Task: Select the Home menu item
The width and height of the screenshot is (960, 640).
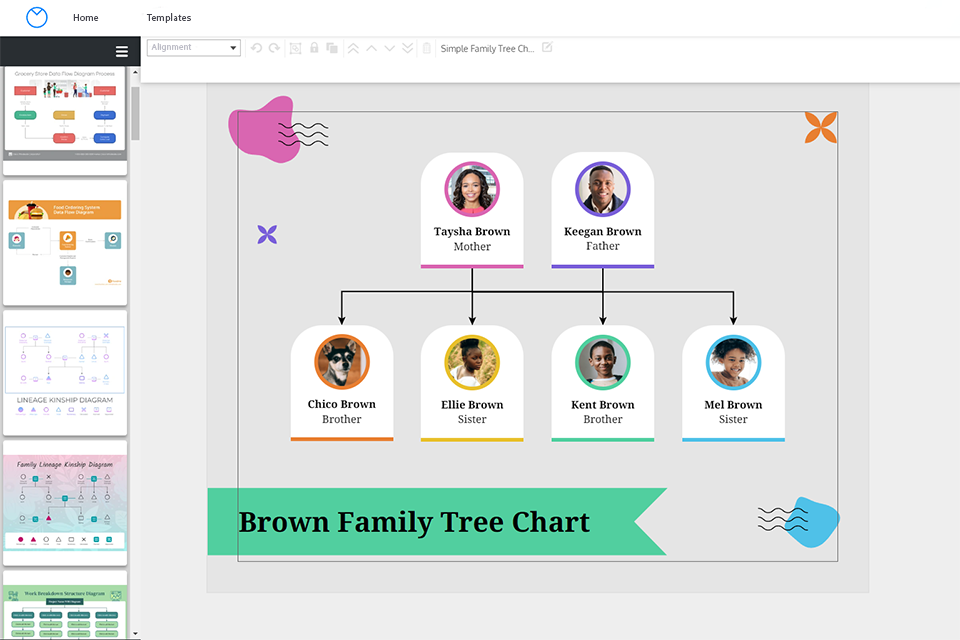Action: [85, 17]
